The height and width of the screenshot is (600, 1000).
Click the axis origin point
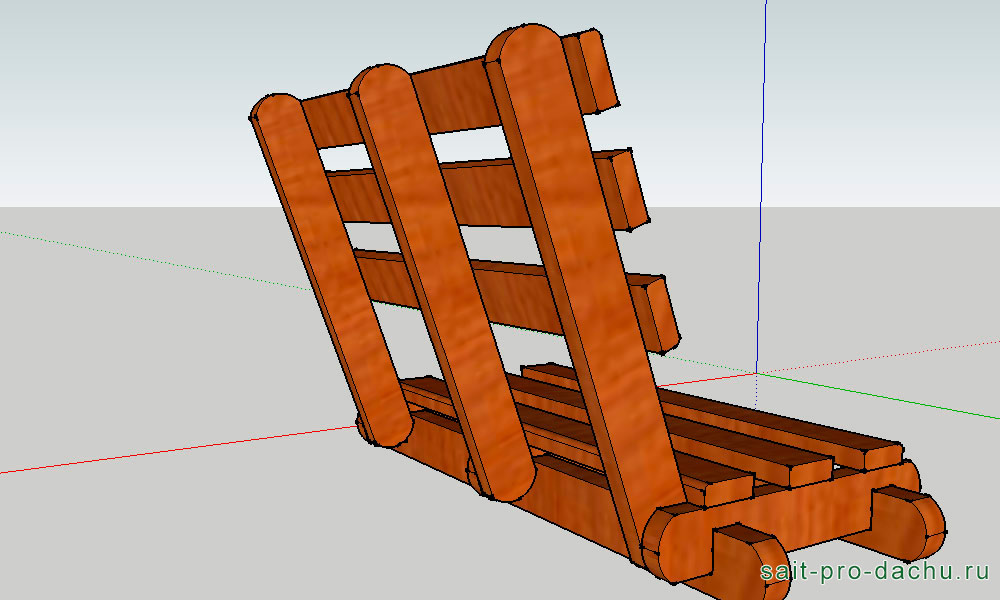(x=756, y=373)
